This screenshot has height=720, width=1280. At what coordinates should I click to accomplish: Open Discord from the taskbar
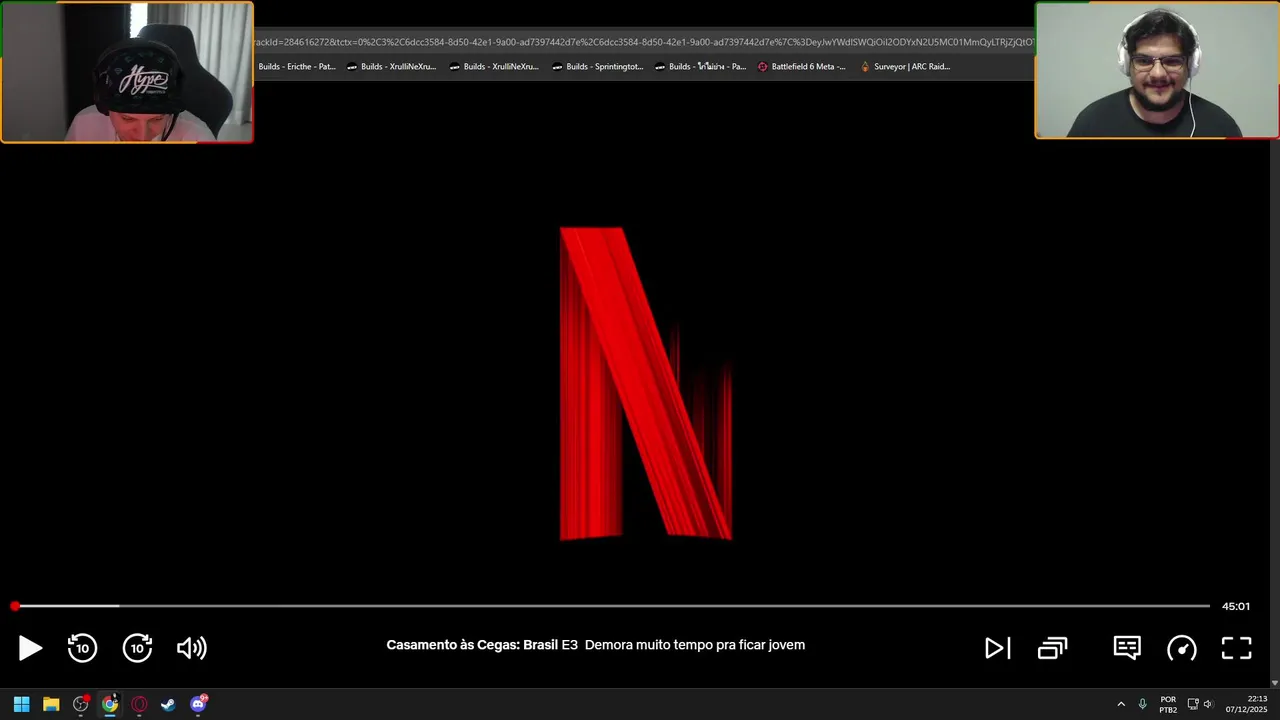click(198, 704)
